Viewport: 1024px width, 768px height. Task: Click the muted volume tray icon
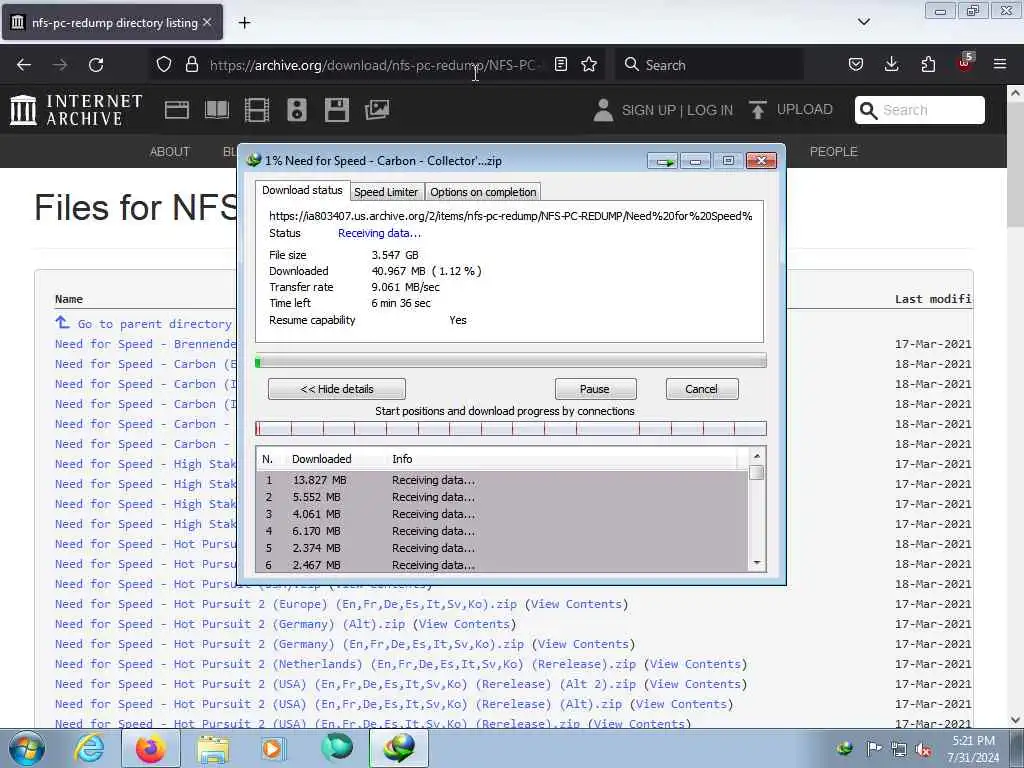click(923, 750)
